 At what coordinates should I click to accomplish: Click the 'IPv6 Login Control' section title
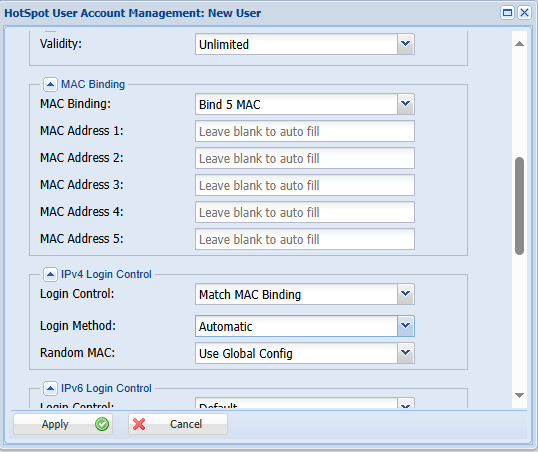pos(106,389)
